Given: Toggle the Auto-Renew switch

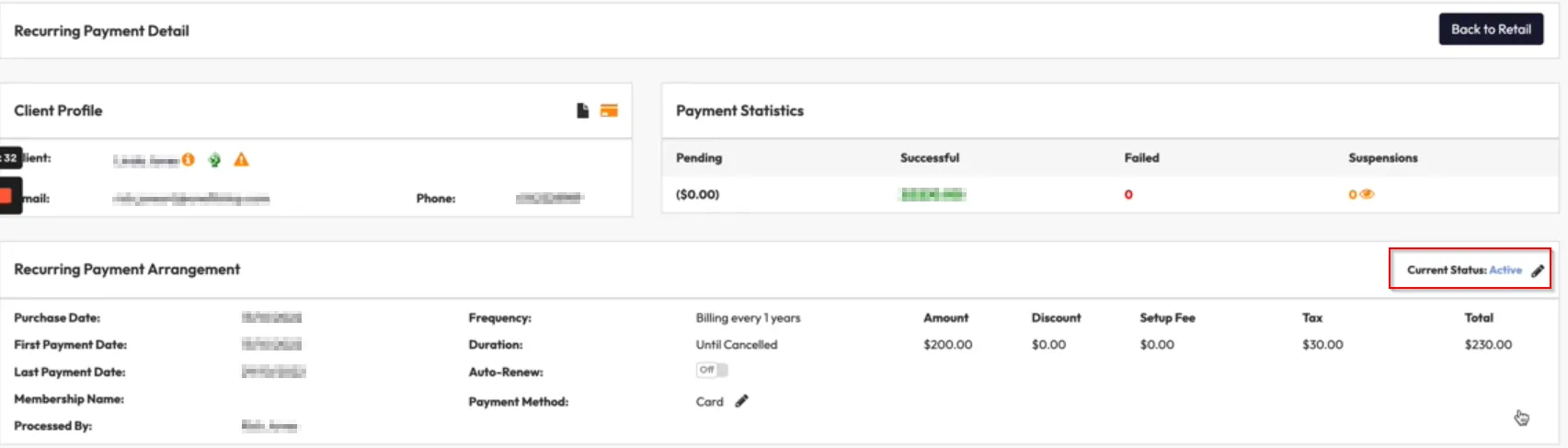Looking at the screenshot, I should (x=711, y=370).
